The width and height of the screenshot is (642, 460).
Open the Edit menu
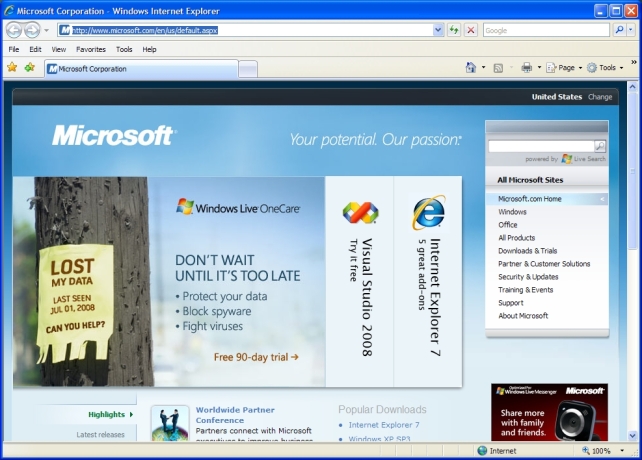point(35,49)
